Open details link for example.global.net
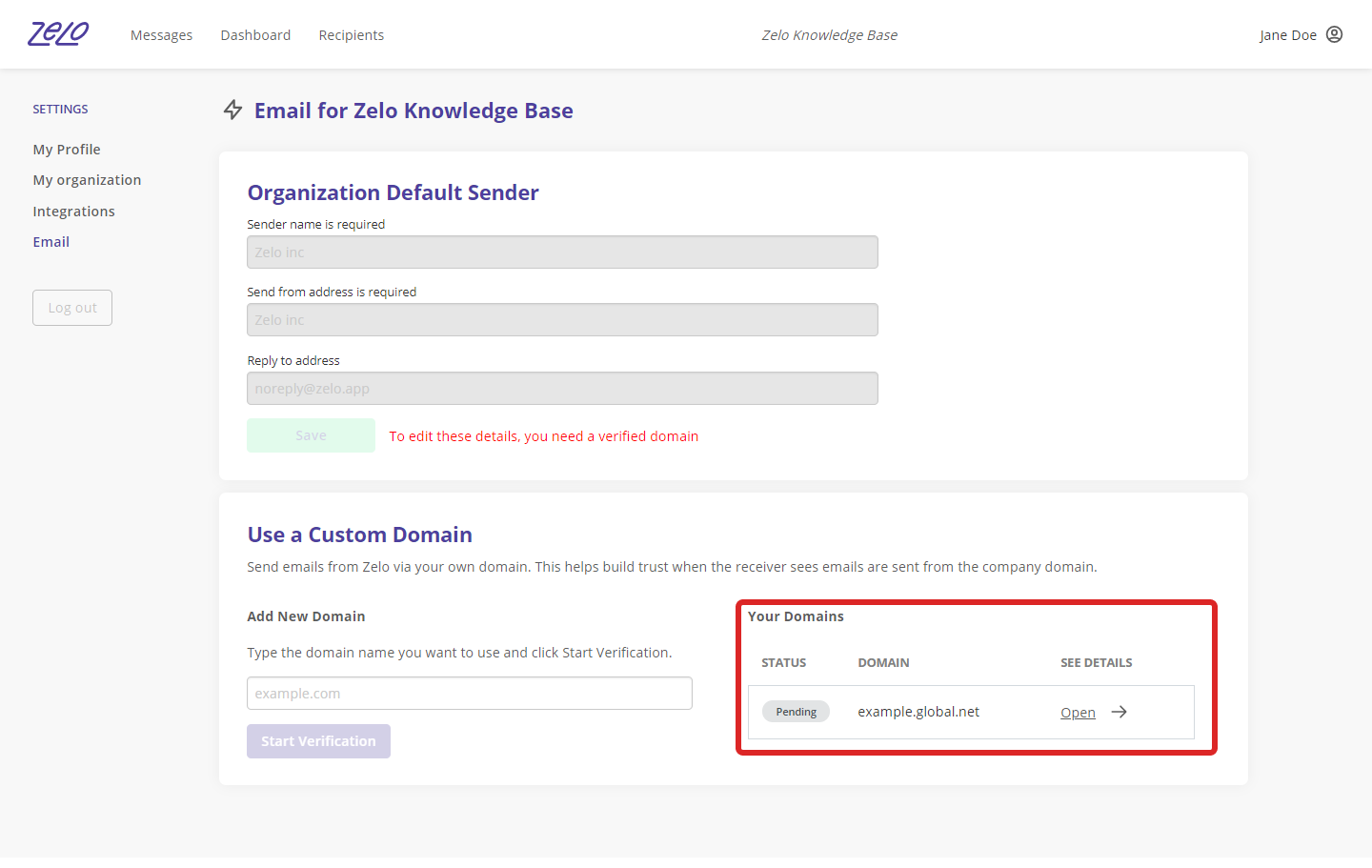Image resolution: width=1372 pixels, height=868 pixels. [1078, 713]
